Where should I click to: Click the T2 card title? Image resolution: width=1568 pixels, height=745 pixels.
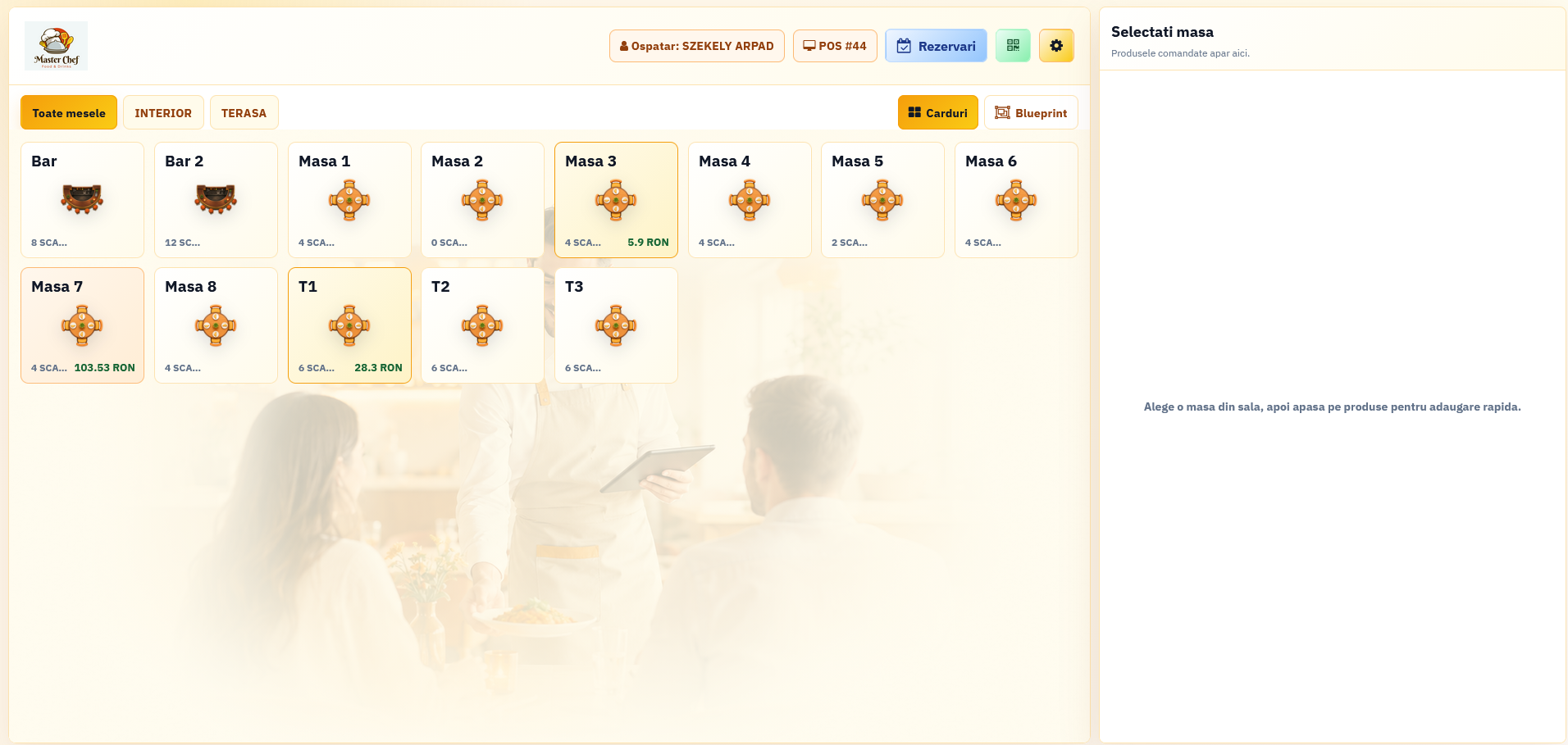tap(440, 287)
